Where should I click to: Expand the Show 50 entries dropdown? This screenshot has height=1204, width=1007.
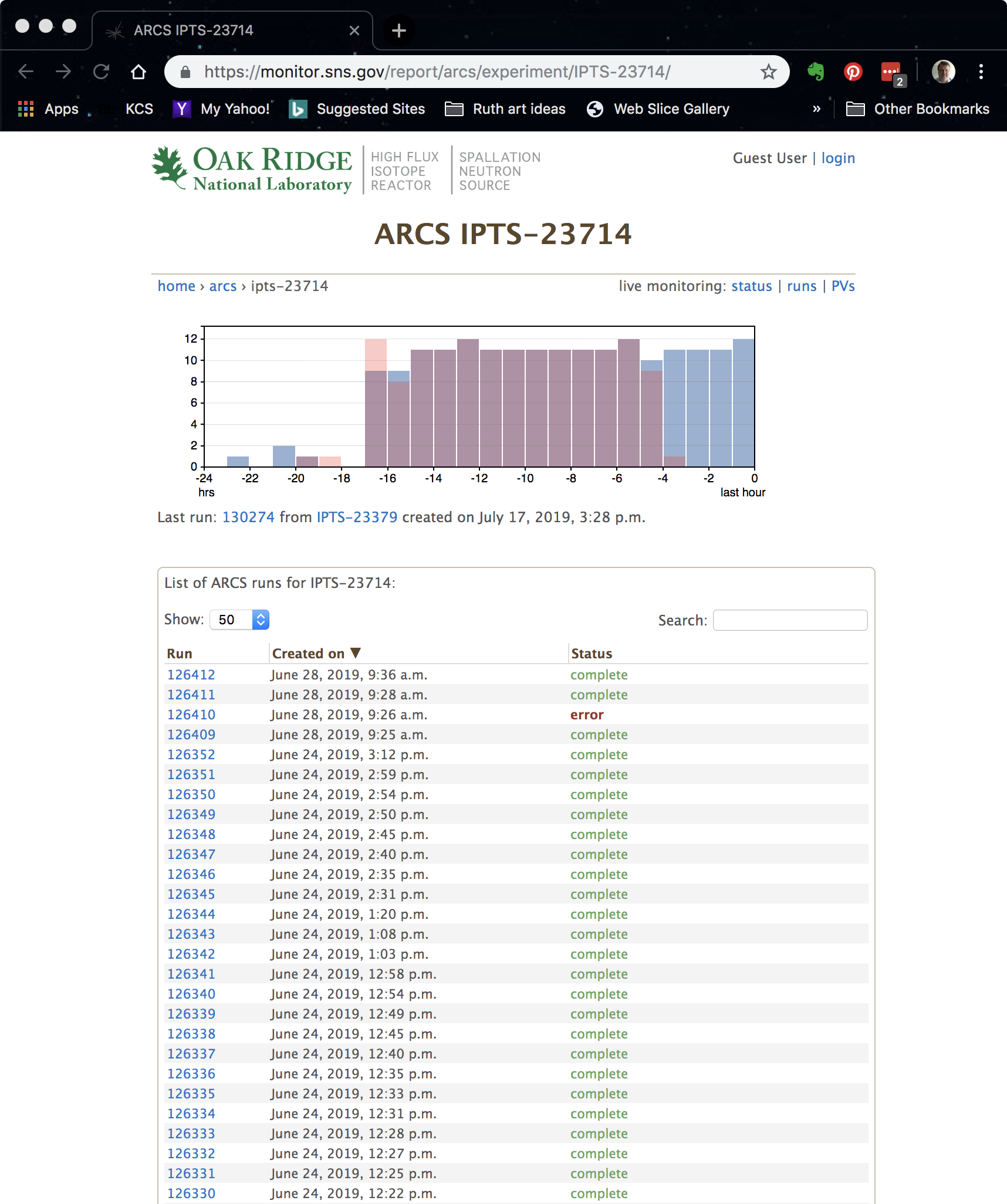pyautogui.click(x=239, y=620)
